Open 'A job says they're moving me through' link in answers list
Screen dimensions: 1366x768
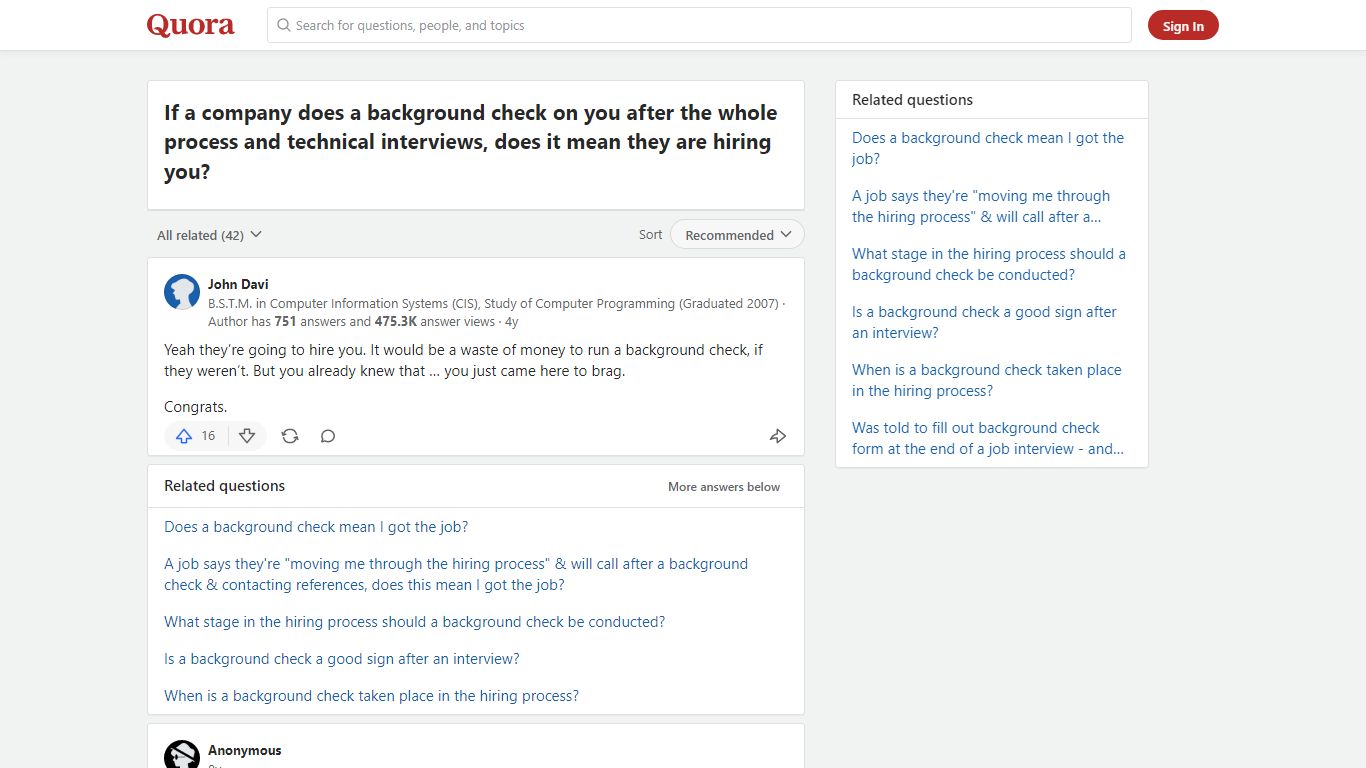pyautogui.click(x=456, y=574)
